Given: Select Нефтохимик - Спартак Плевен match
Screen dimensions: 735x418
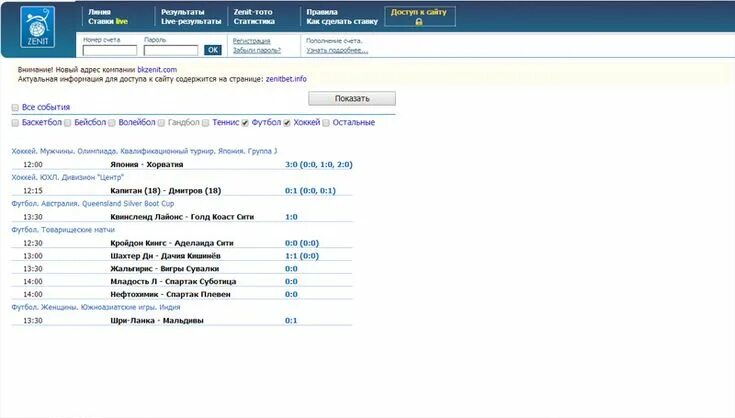Looking at the screenshot, I should [170, 294].
